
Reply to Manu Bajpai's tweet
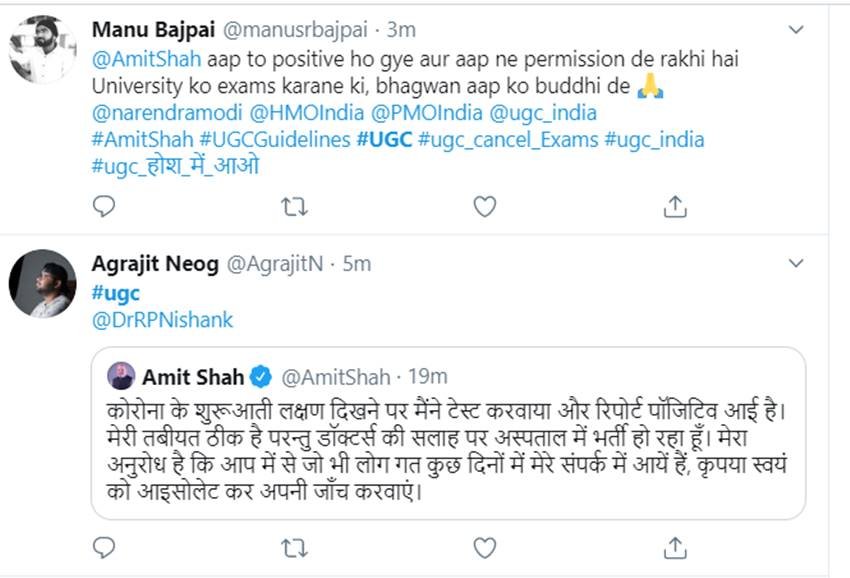pyautogui.click(x=104, y=207)
